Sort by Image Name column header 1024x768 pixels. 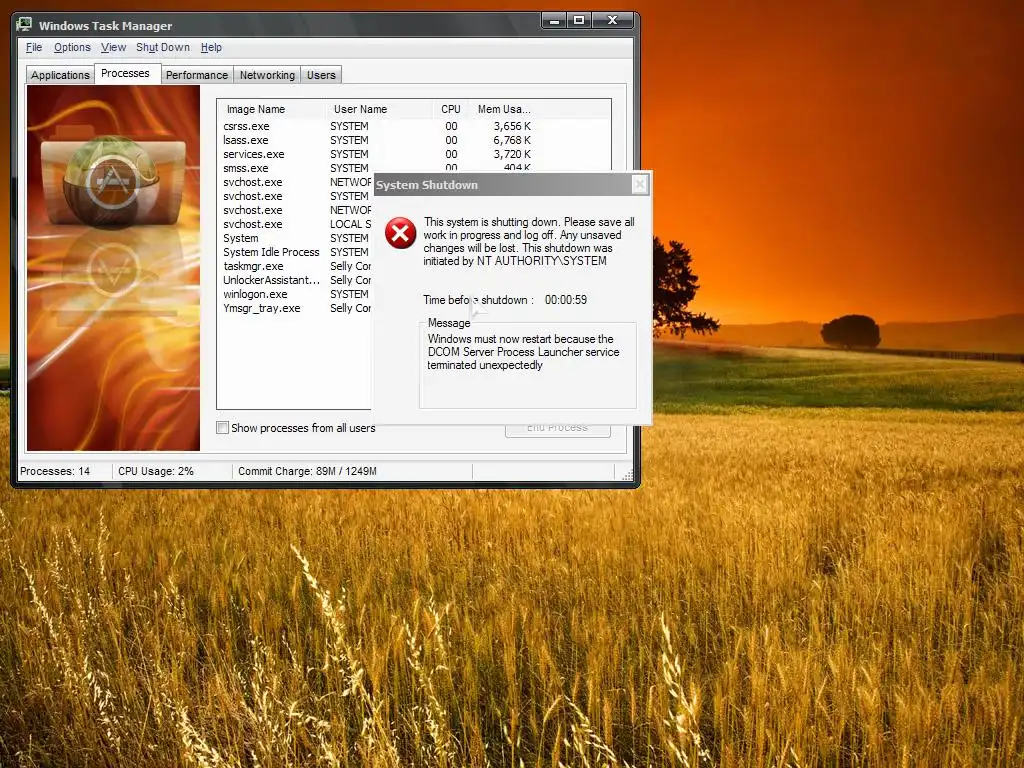(x=271, y=109)
